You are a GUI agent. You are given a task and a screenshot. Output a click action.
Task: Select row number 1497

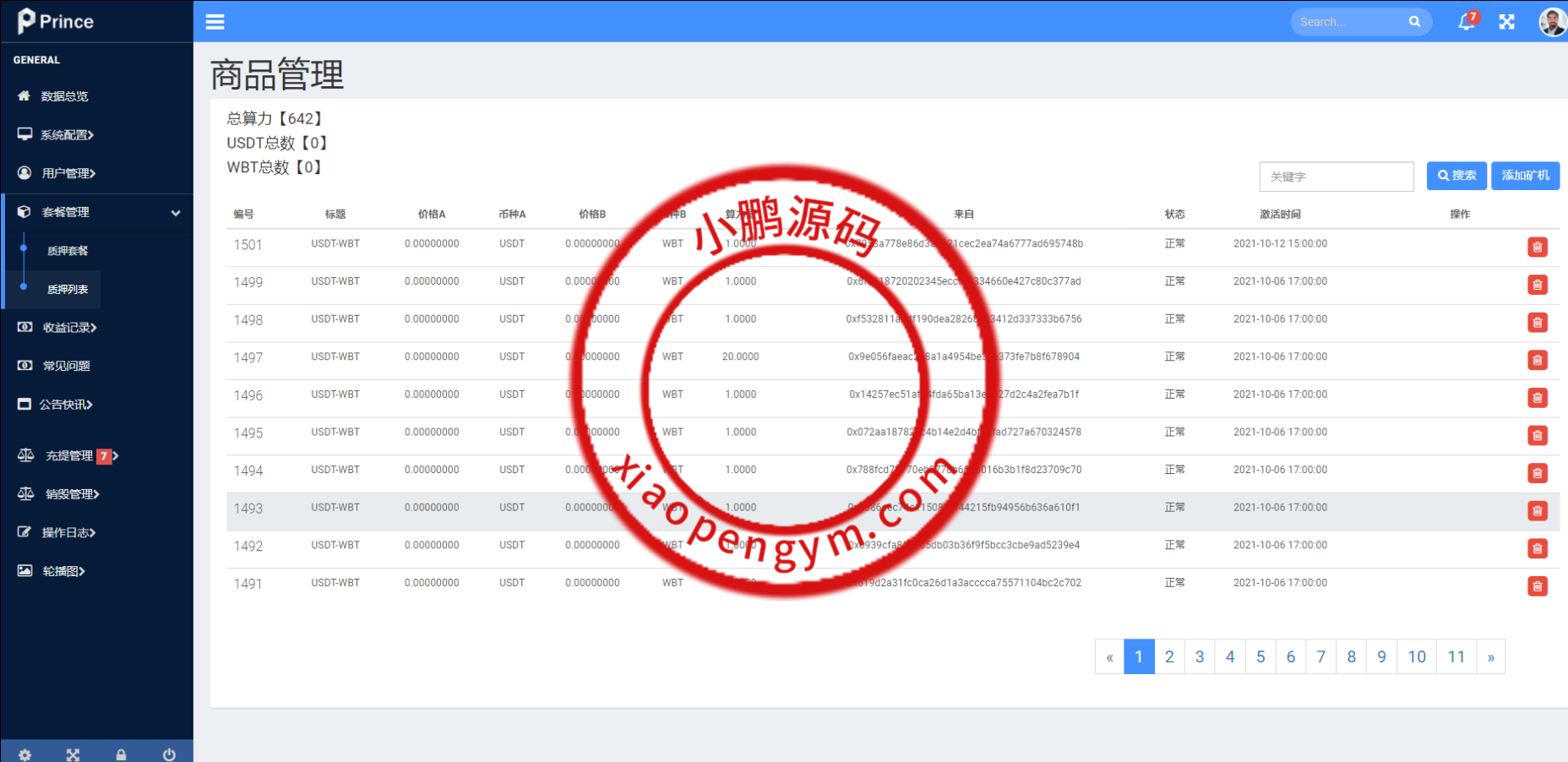tap(248, 358)
